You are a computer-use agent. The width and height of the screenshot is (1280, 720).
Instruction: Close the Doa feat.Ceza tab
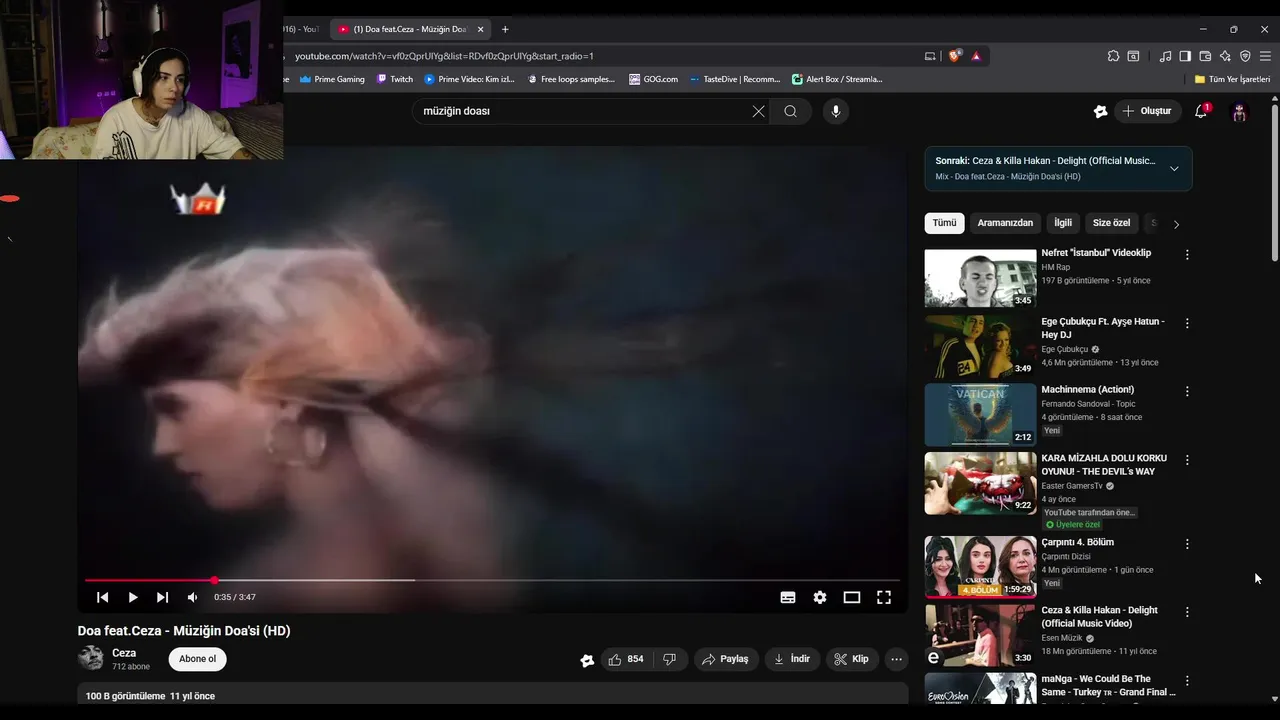click(x=480, y=29)
